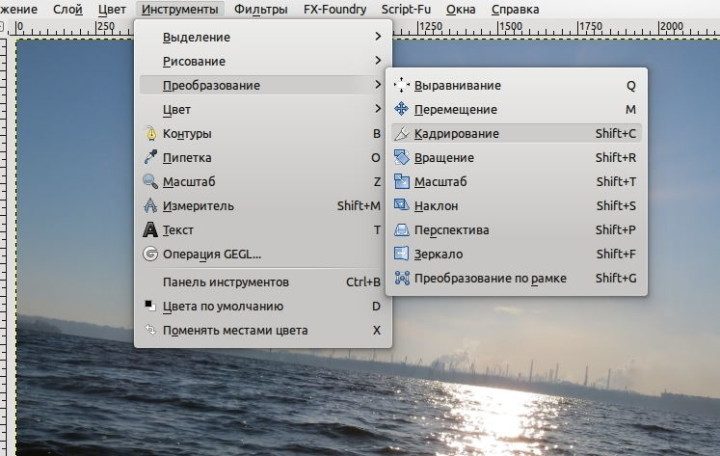The image size is (720, 456).
Task: Select the Crop tool icon (Кадрирование)
Action: point(401,134)
